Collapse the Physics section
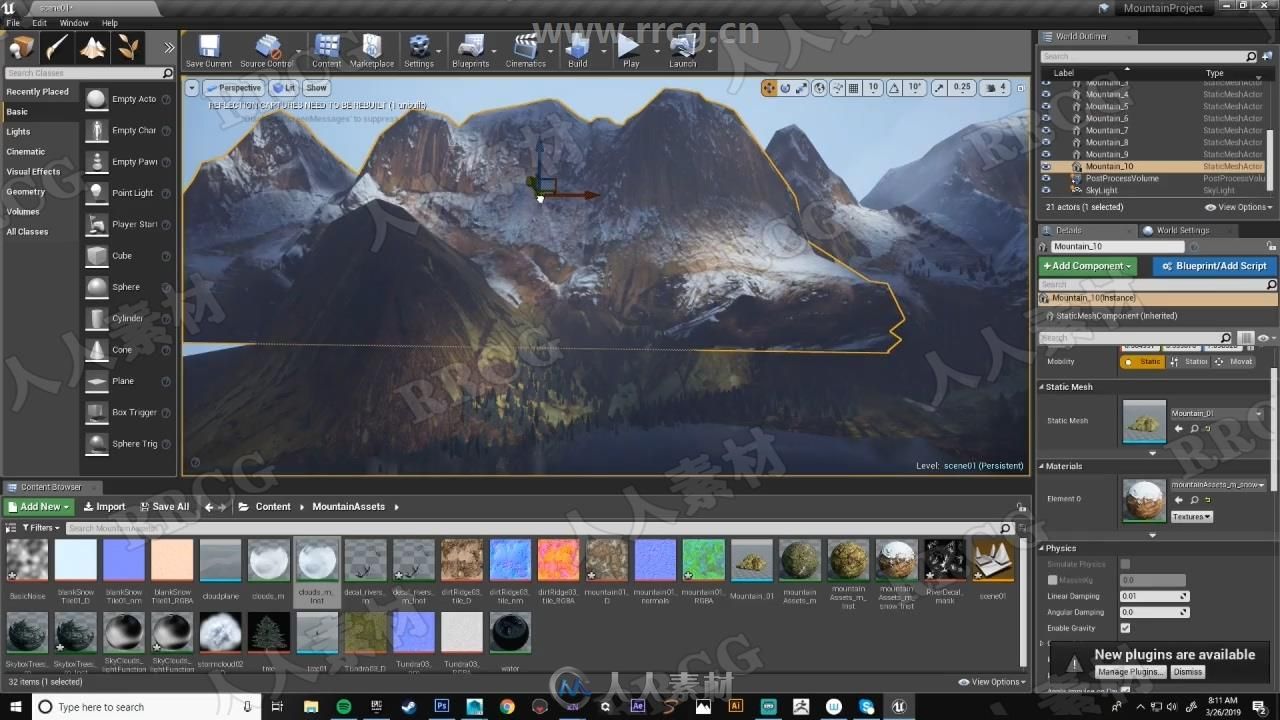Screen dimensions: 1280x720 point(1041,548)
